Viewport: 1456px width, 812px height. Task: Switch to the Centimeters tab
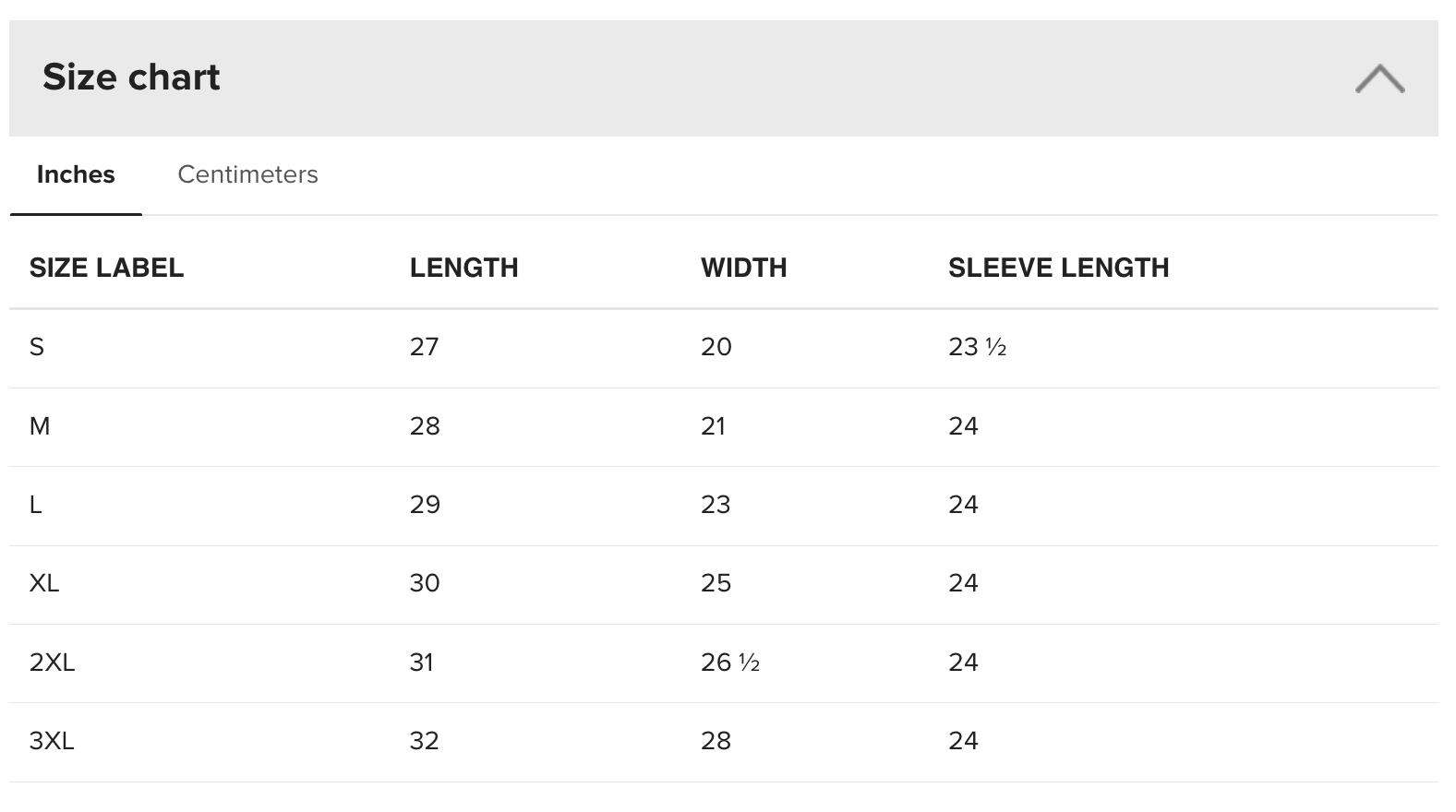pyautogui.click(x=247, y=174)
